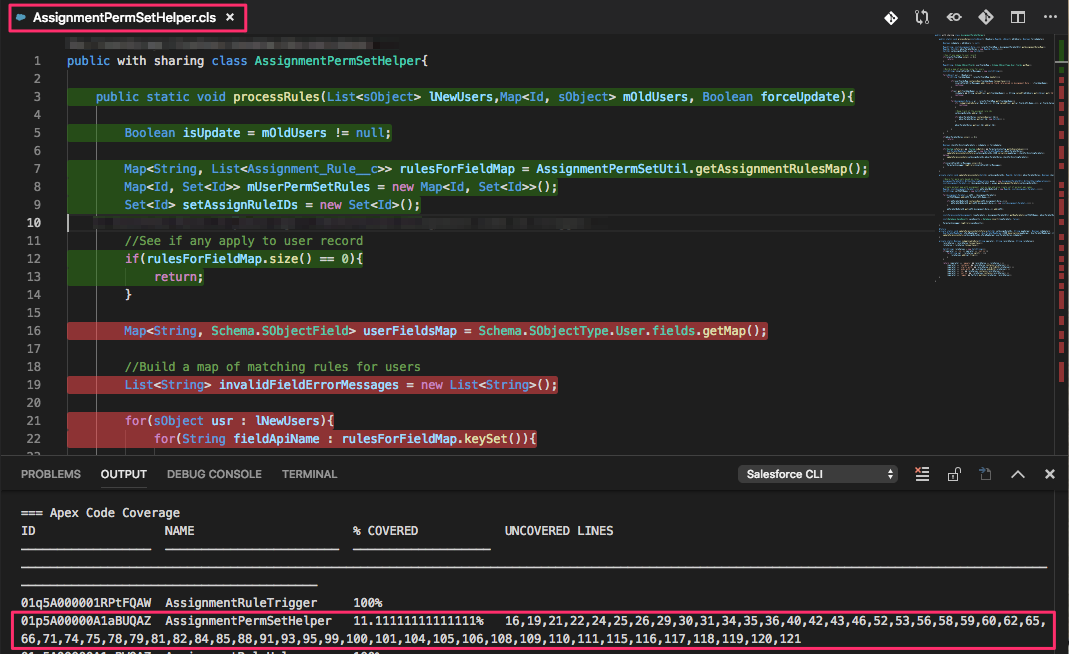Open the output log in an editor window
Image resolution: width=1069 pixels, height=654 pixels.
click(x=985, y=474)
